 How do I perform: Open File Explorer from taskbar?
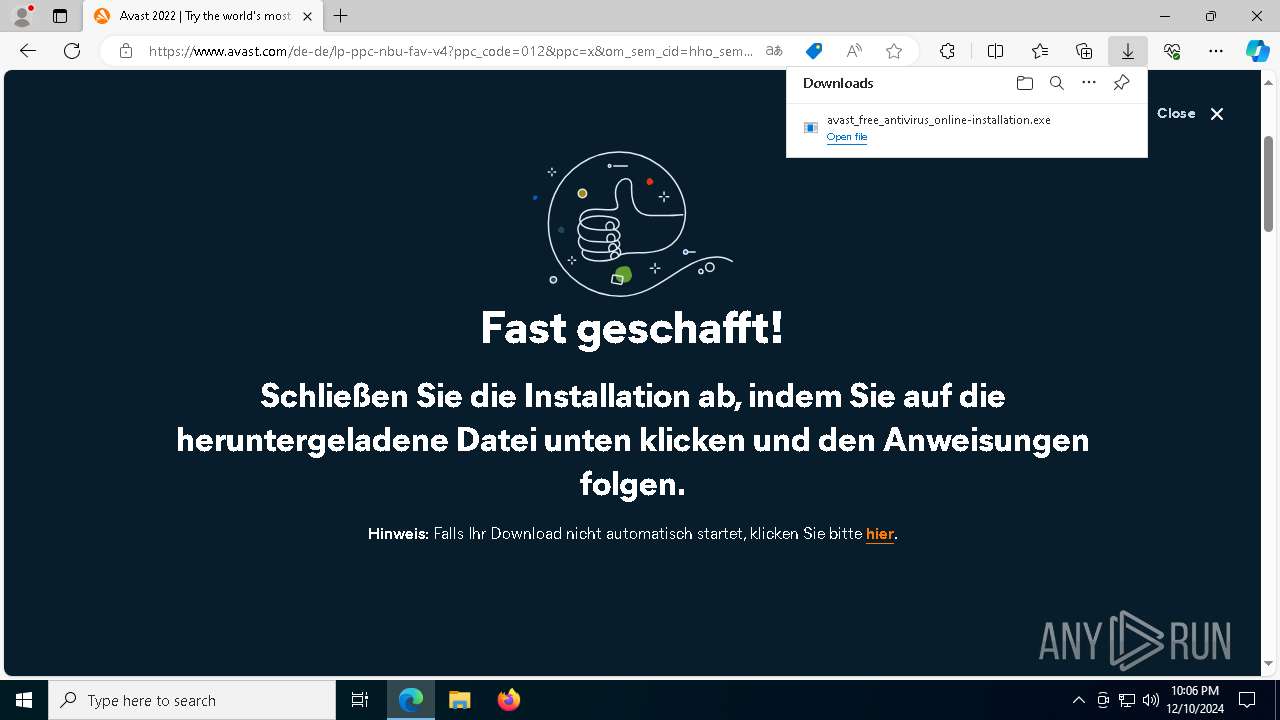[x=460, y=700]
